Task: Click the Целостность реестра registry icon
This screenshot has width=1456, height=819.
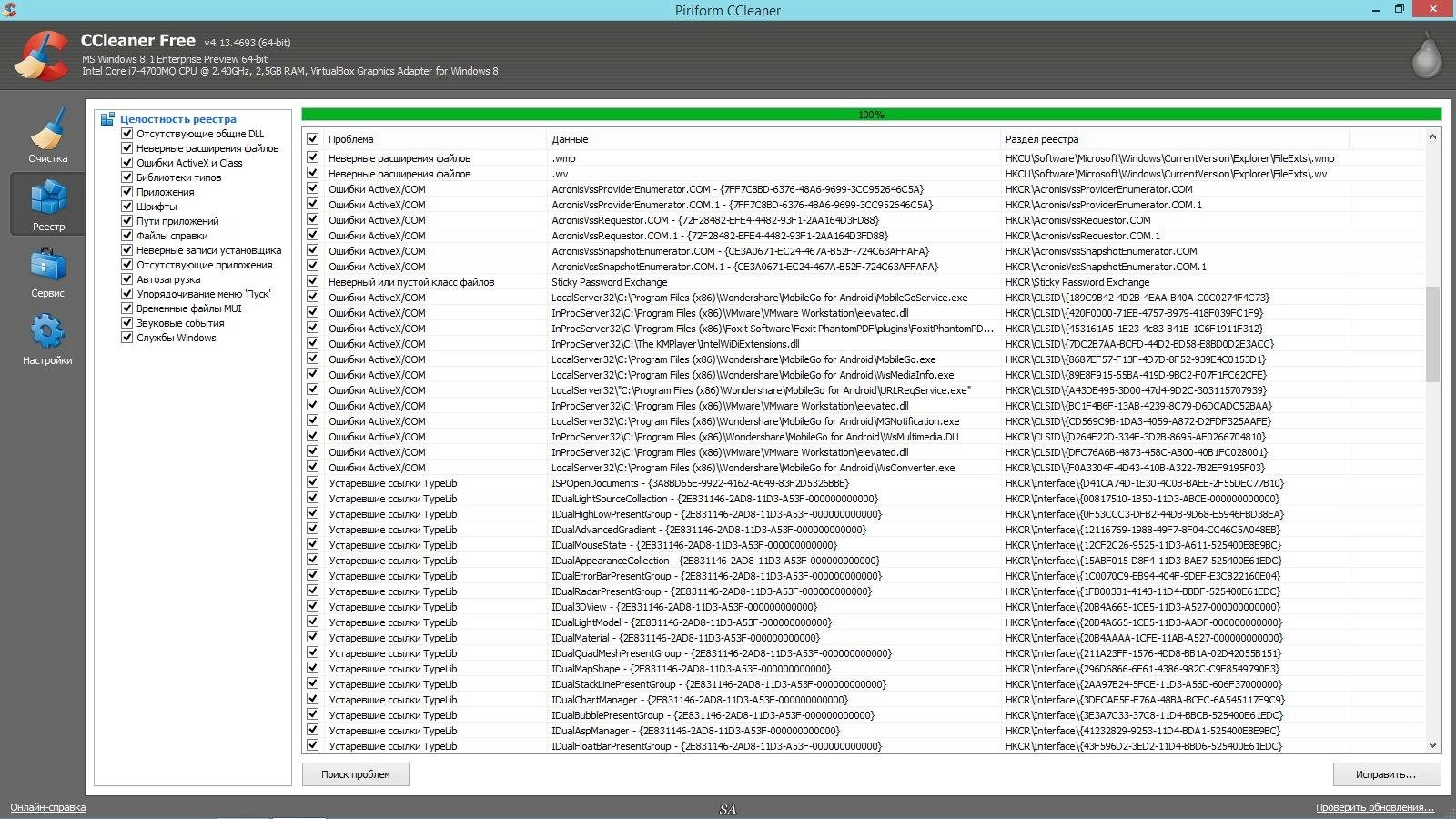Action: [108, 119]
